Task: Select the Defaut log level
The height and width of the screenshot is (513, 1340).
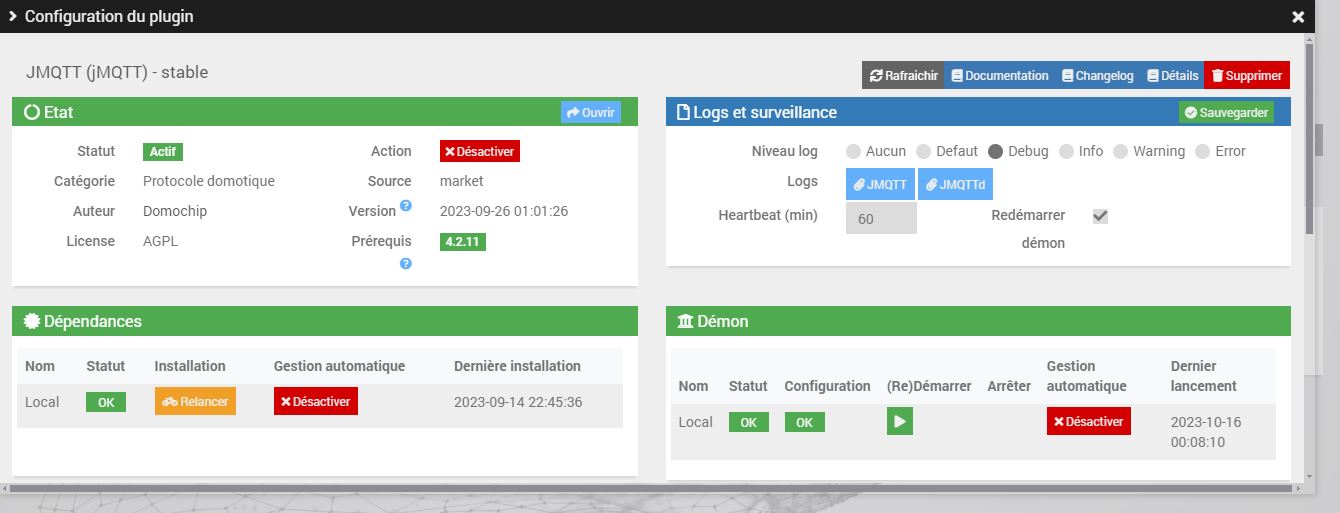Action: 923,152
